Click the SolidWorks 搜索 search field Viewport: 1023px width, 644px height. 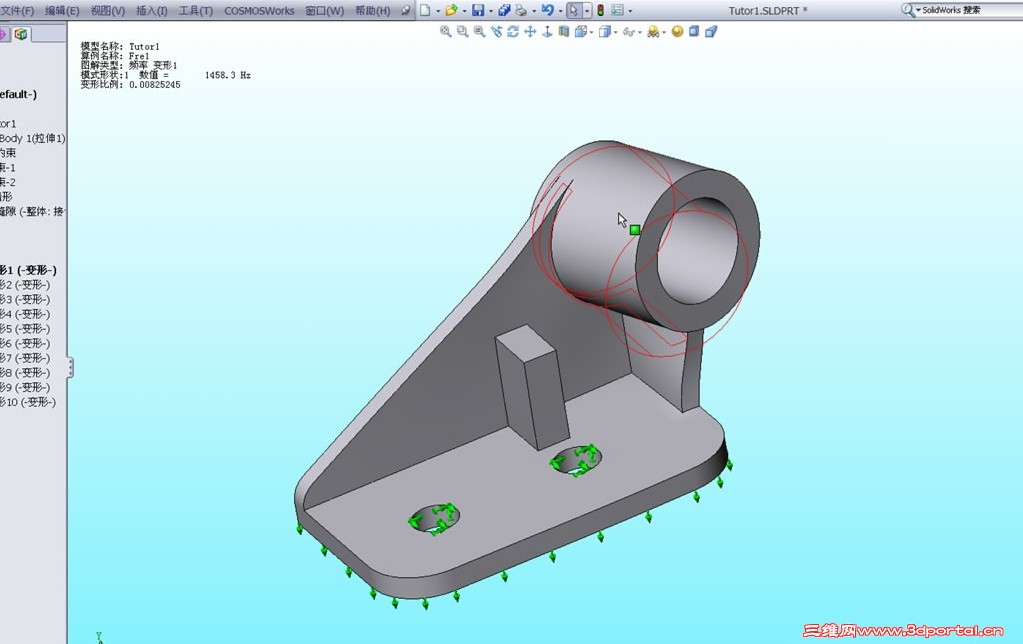click(x=972, y=10)
